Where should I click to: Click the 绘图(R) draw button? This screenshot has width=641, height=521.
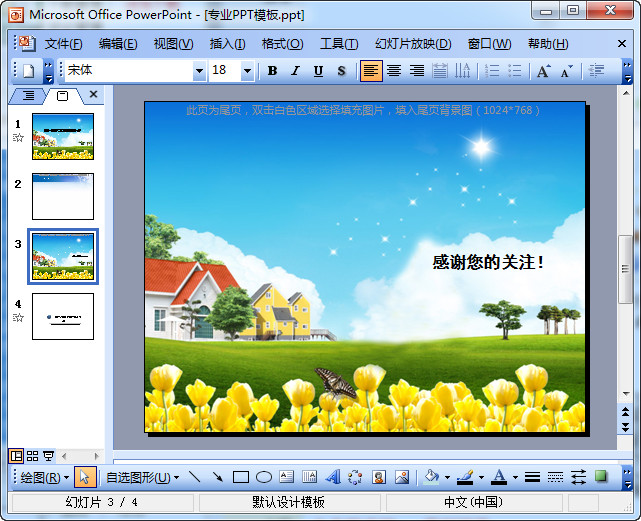click(x=44, y=477)
